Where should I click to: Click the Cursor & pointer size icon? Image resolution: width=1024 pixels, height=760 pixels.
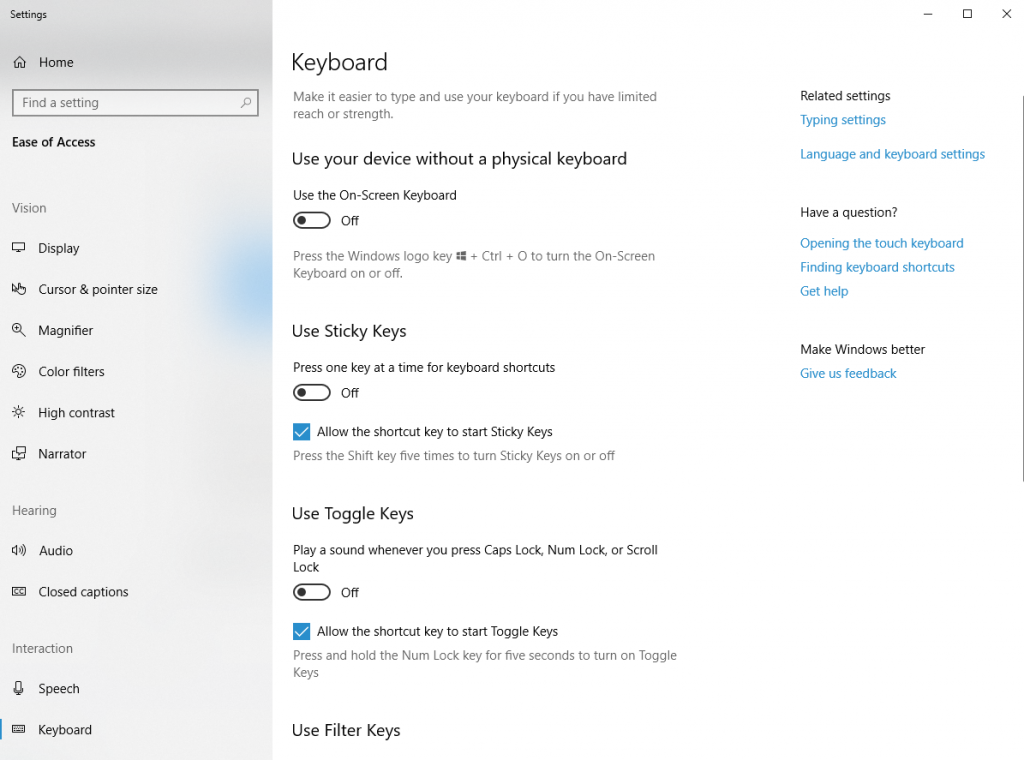(x=19, y=289)
